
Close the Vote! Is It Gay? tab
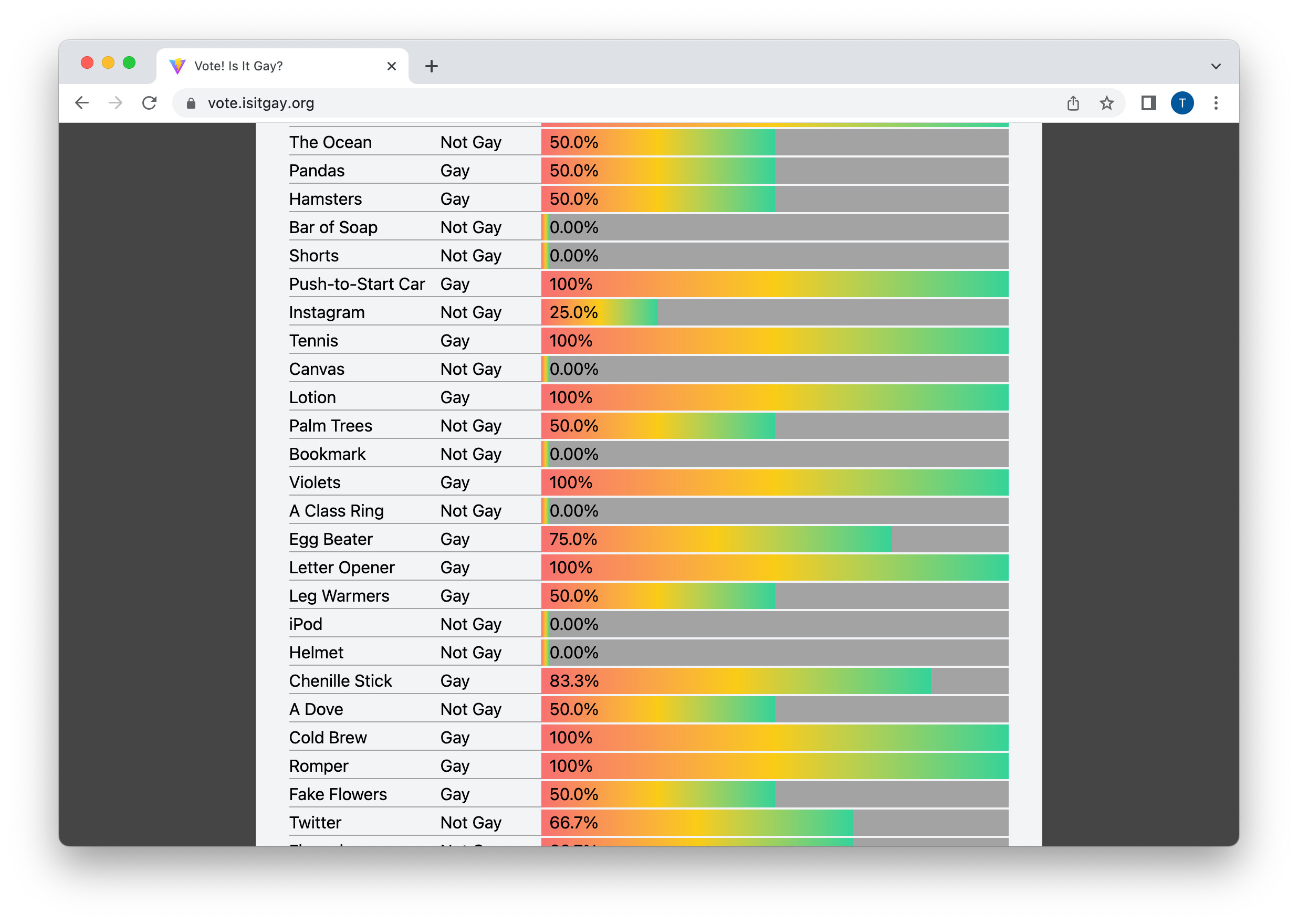(392, 66)
